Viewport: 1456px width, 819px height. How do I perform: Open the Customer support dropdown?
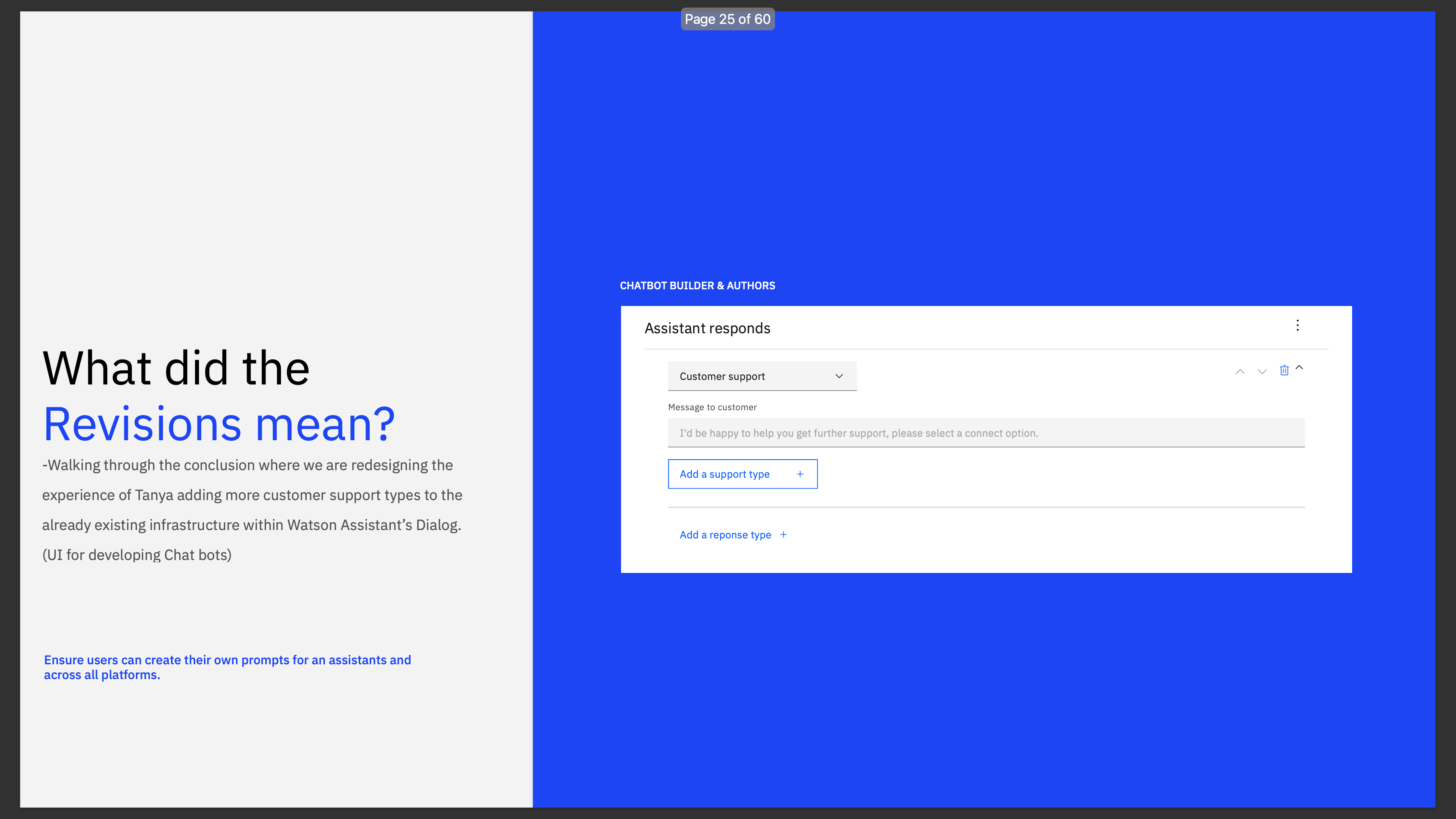click(762, 376)
